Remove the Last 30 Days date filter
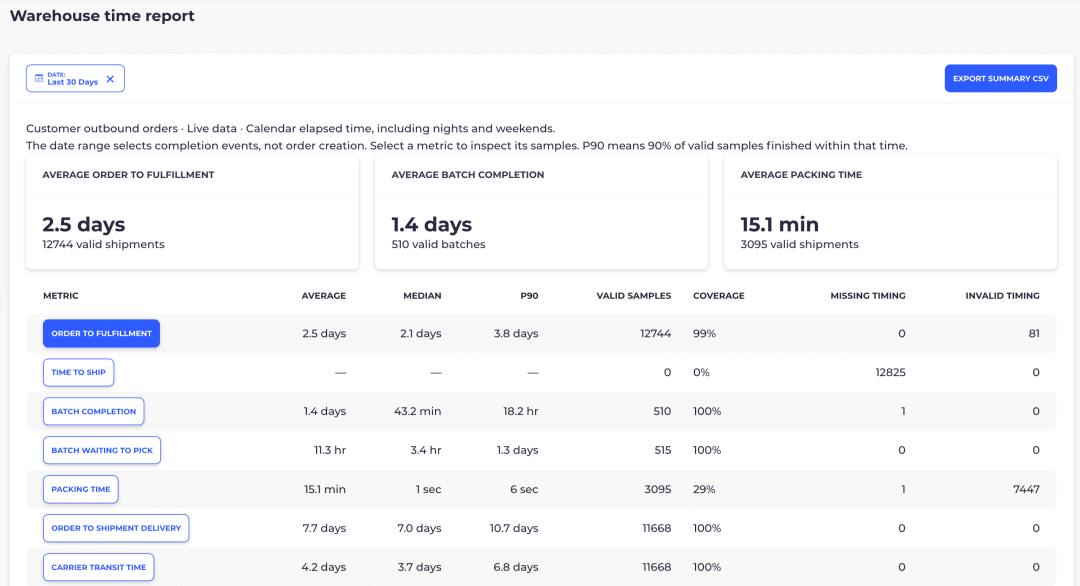Image resolution: width=1080 pixels, height=586 pixels. (110, 79)
